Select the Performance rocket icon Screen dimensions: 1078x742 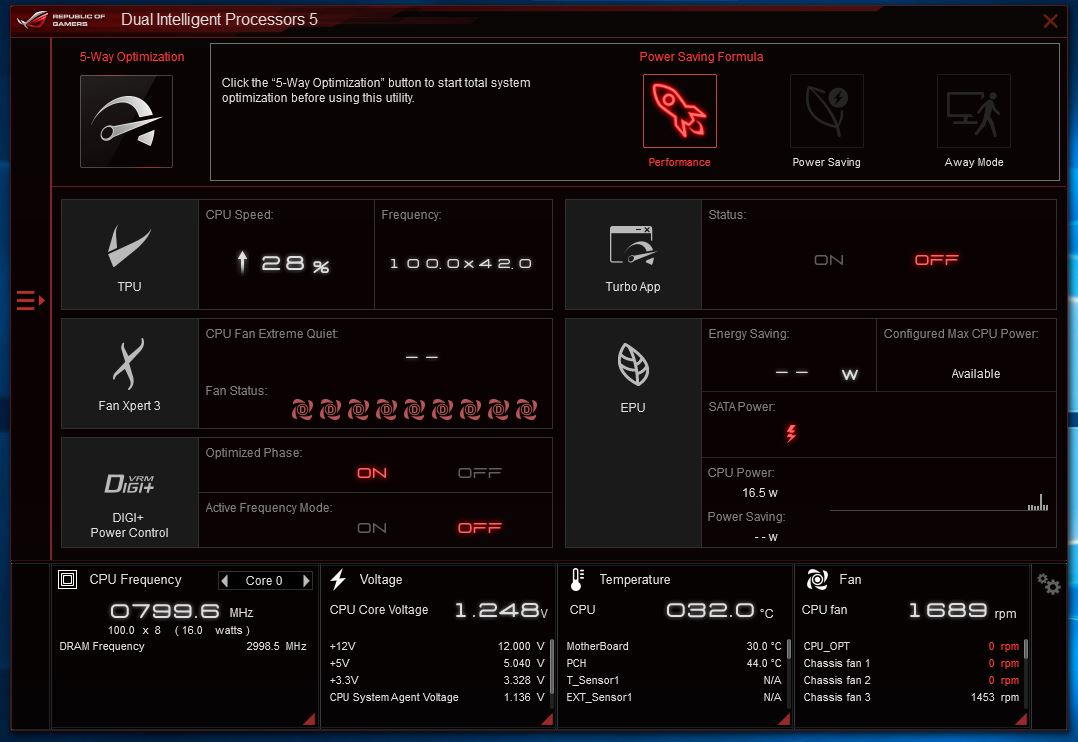tap(679, 111)
